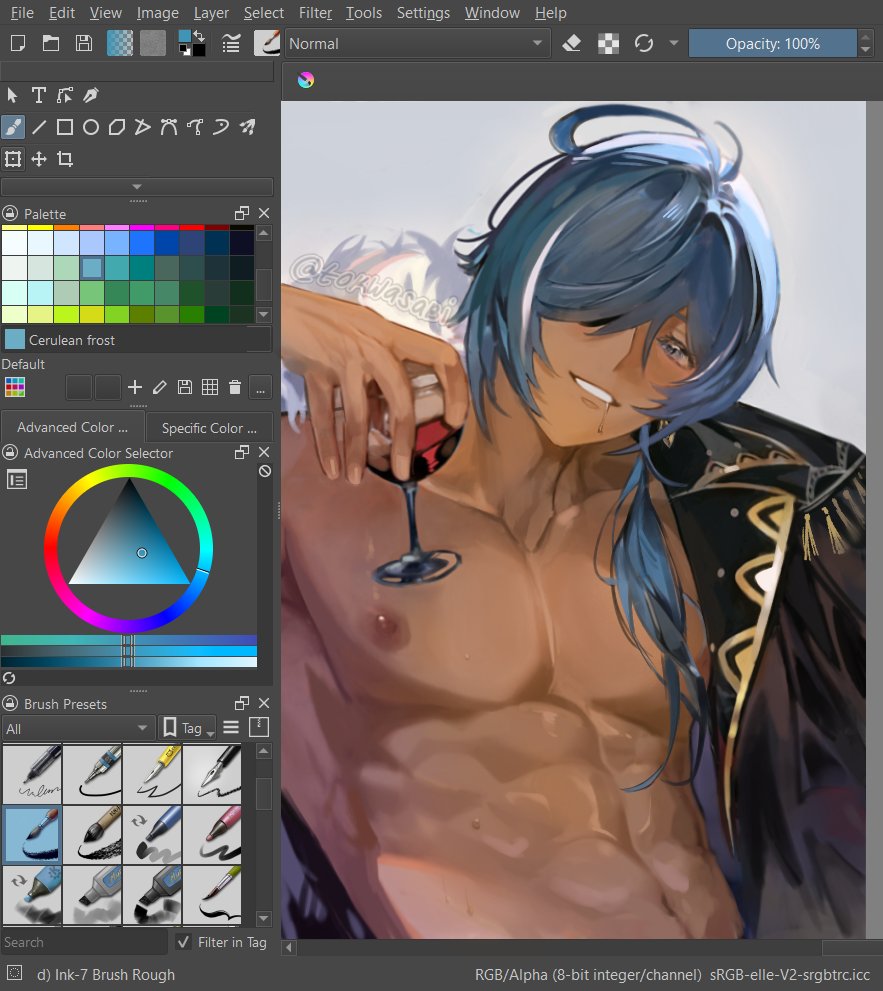883x991 pixels.
Task: Increase opacity with the up stepper
Action: (x=865, y=37)
